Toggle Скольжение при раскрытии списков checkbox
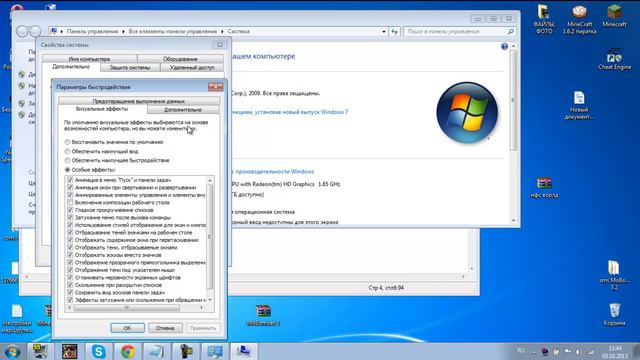The image size is (640, 360). (x=70, y=285)
